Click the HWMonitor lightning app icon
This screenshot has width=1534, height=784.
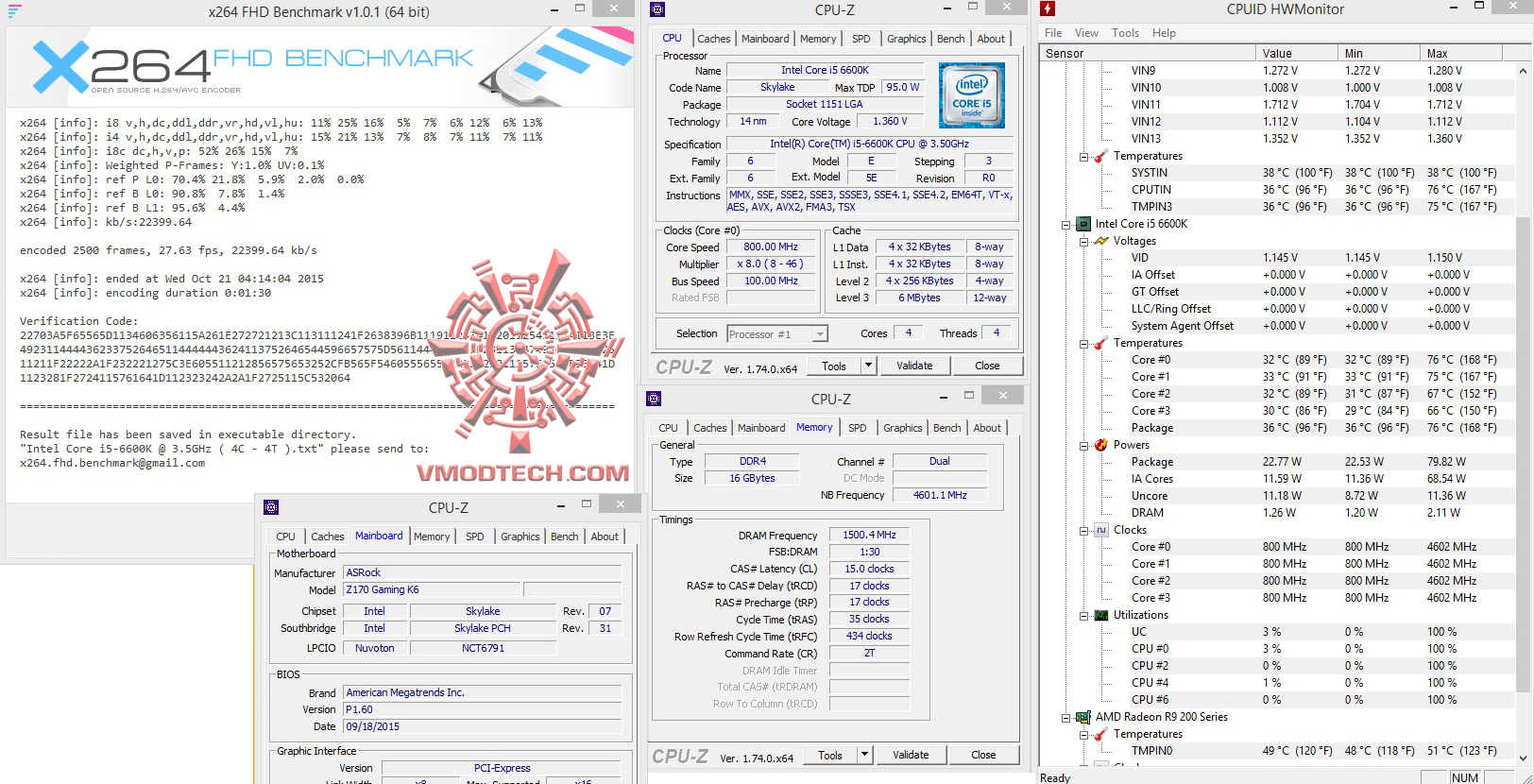pyautogui.click(x=1048, y=9)
